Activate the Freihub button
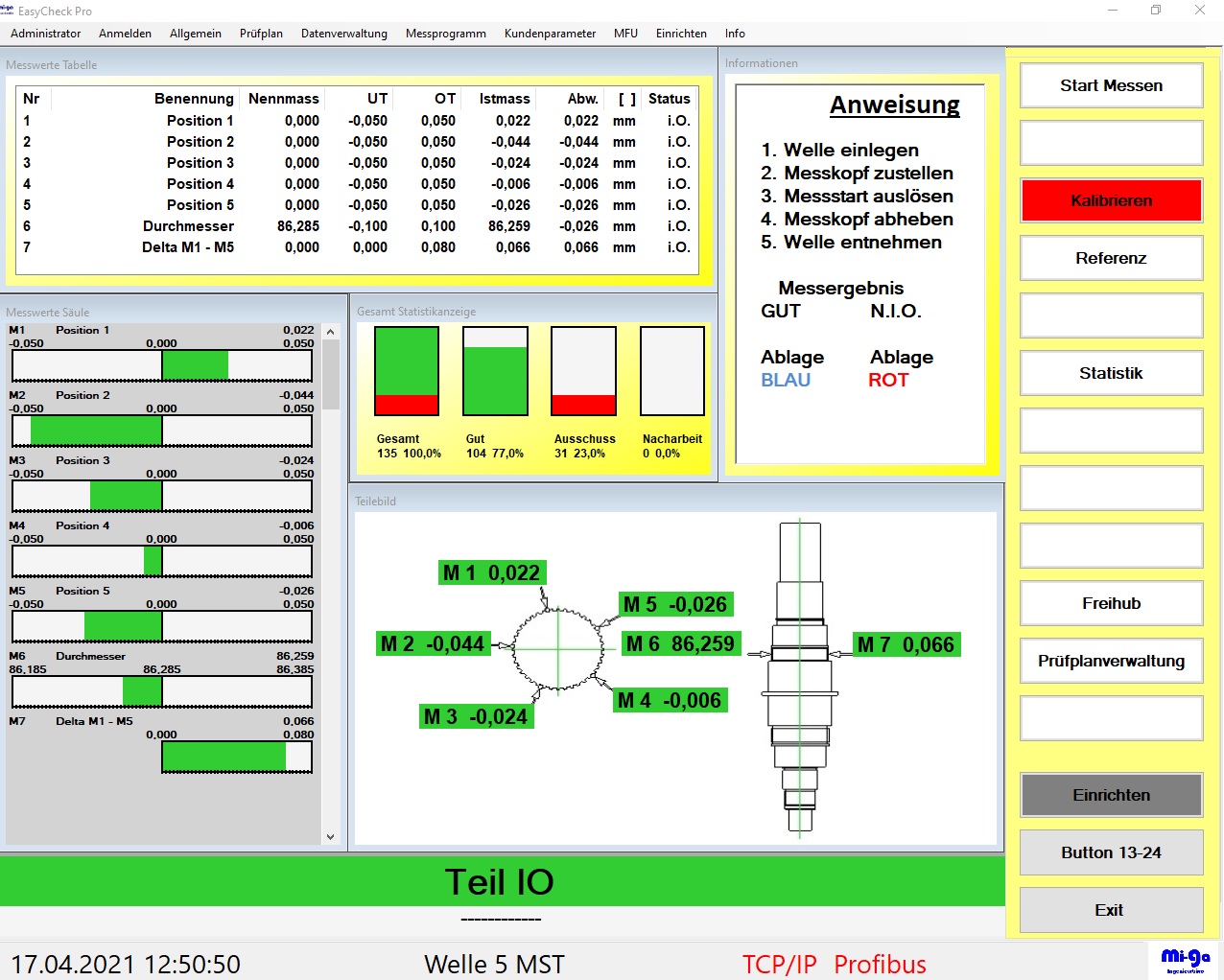Viewport: 1224px width, 980px height. 1111,603
